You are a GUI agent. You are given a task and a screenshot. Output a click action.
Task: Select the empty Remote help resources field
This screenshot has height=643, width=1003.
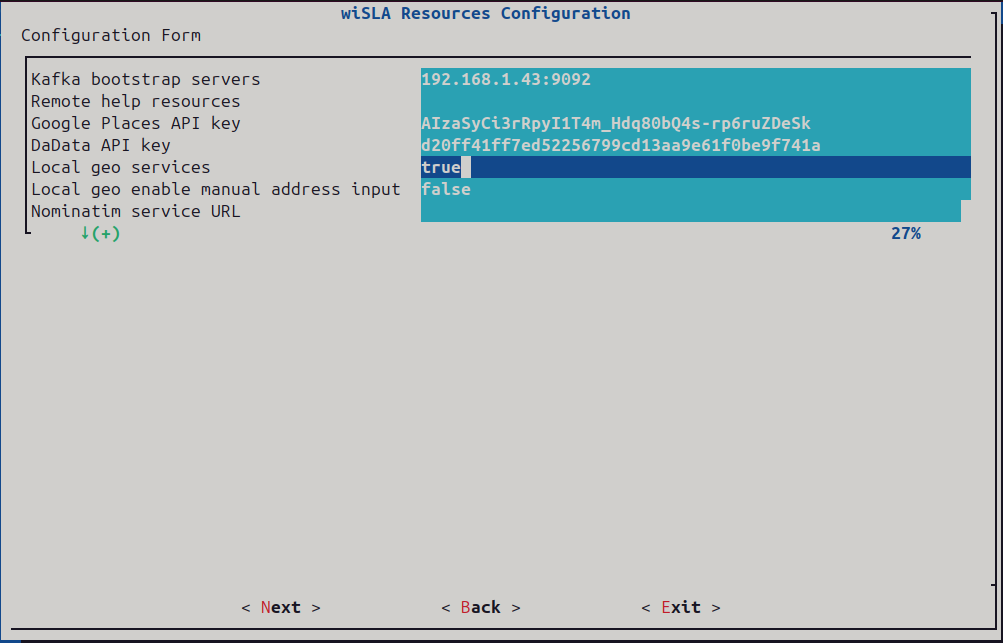tap(695, 101)
